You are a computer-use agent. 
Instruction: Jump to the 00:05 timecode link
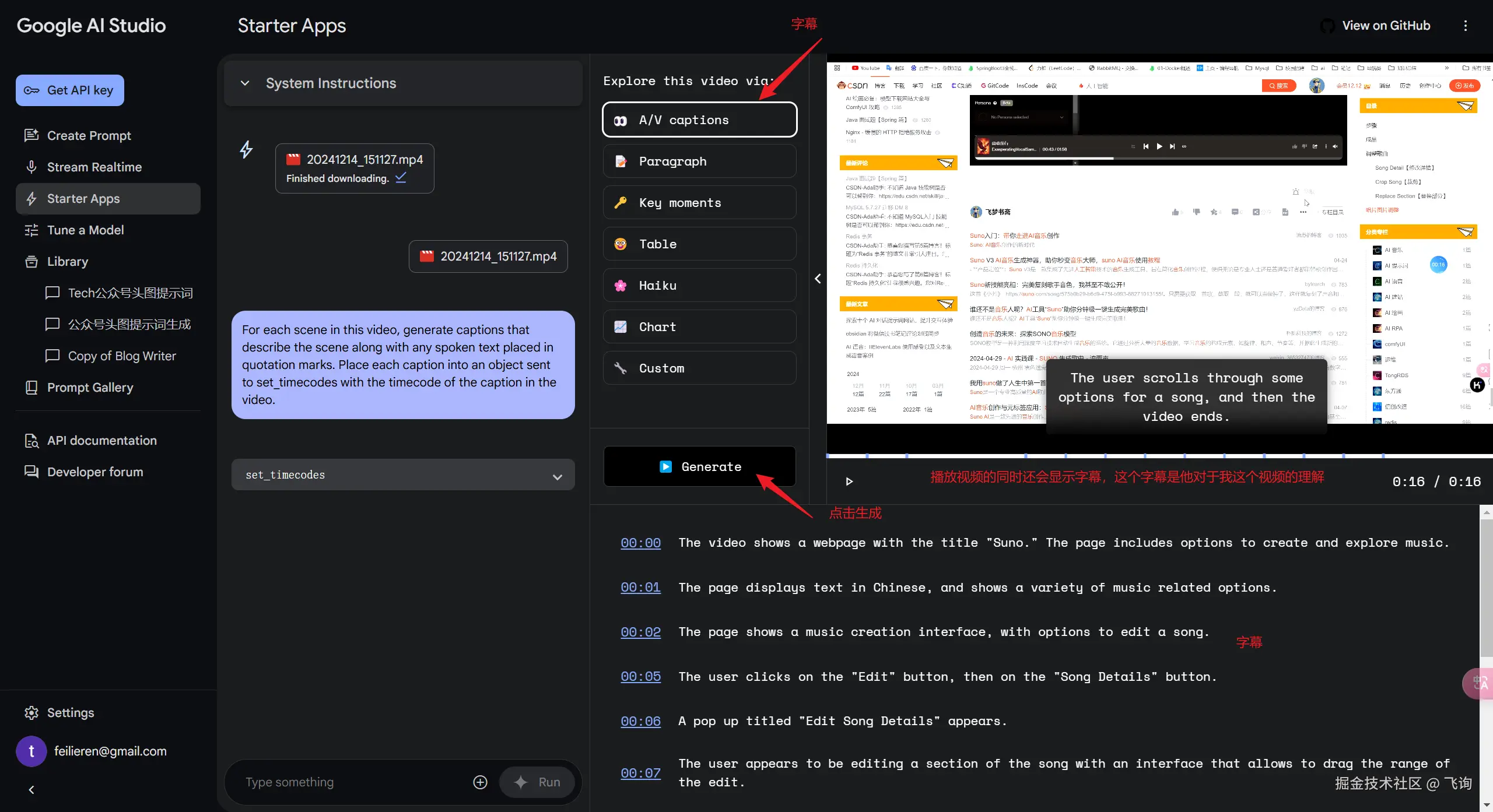tap(640, 677)
